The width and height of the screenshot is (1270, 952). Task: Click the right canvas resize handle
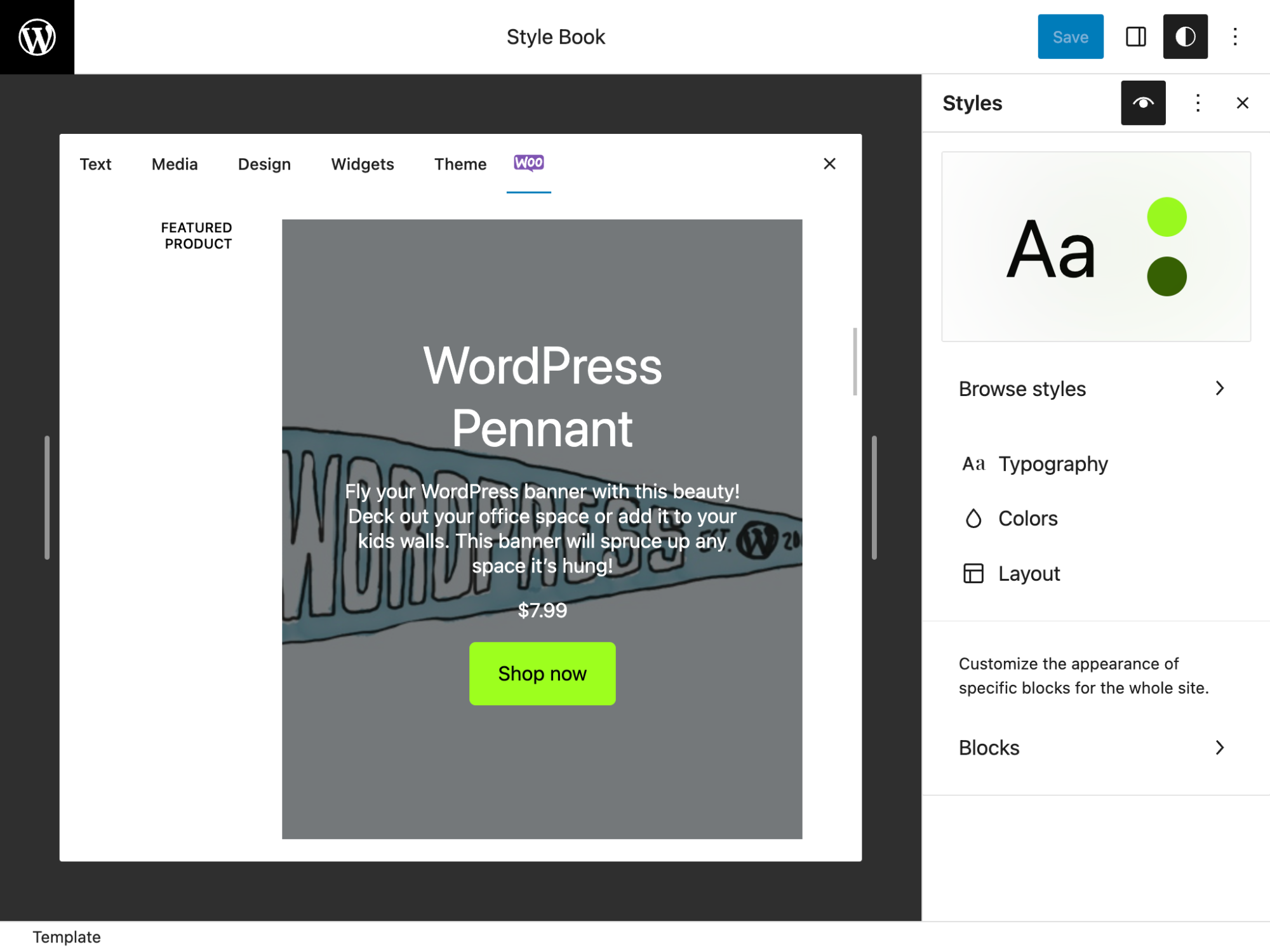(874, 498)
